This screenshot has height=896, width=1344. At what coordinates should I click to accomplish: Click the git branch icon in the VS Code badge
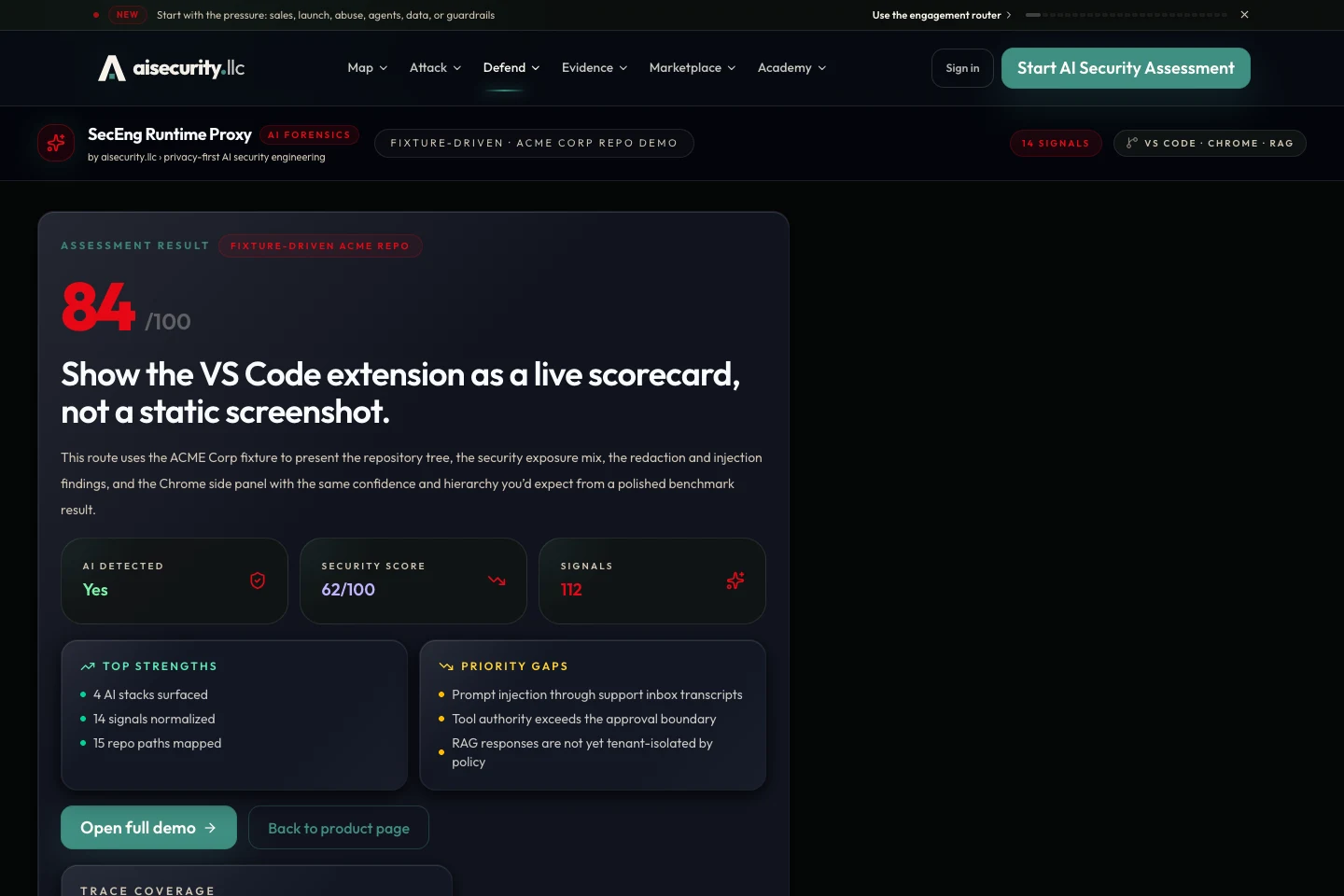(1132, 143)
